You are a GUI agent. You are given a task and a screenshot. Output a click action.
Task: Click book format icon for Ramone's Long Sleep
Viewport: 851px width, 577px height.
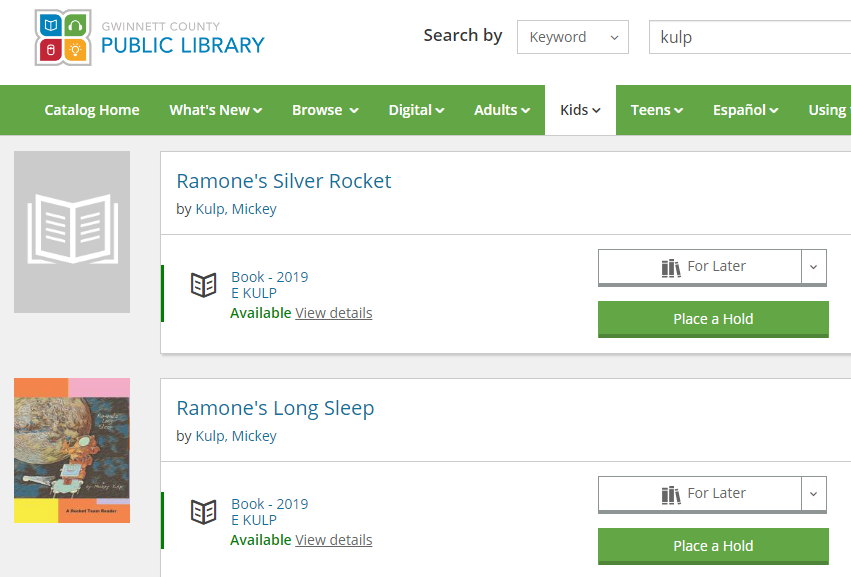point(204,512)
